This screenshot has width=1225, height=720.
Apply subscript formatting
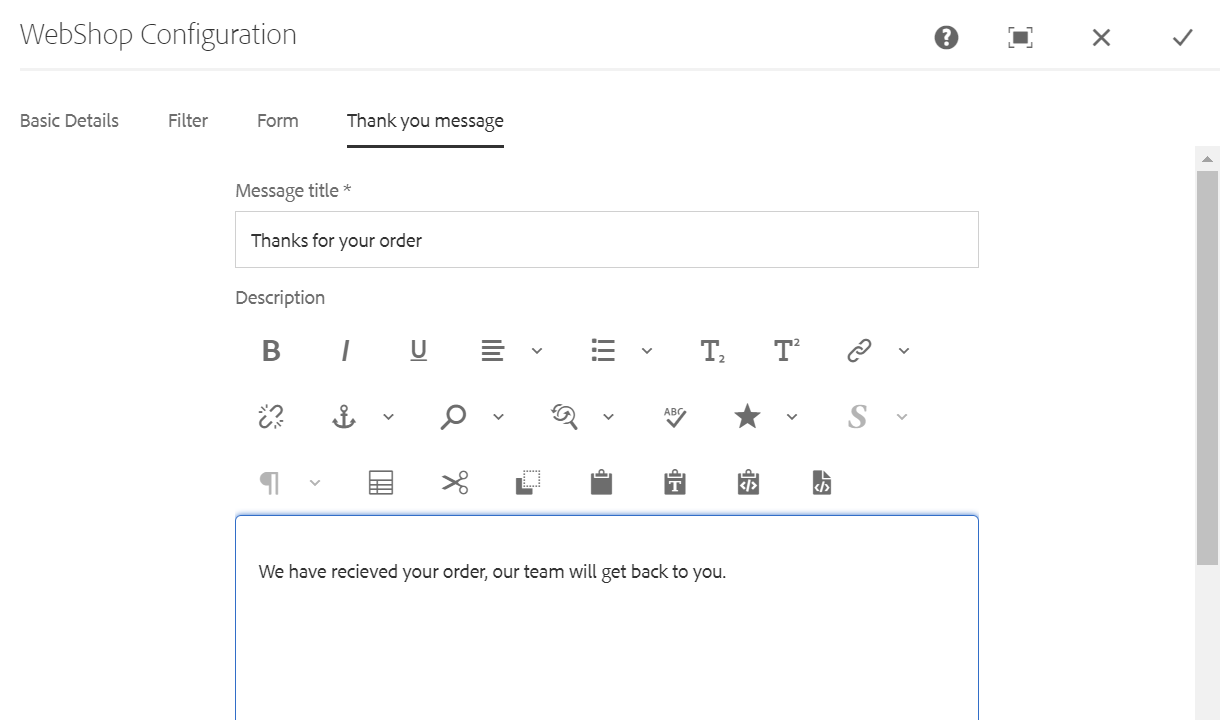[713, 351]
